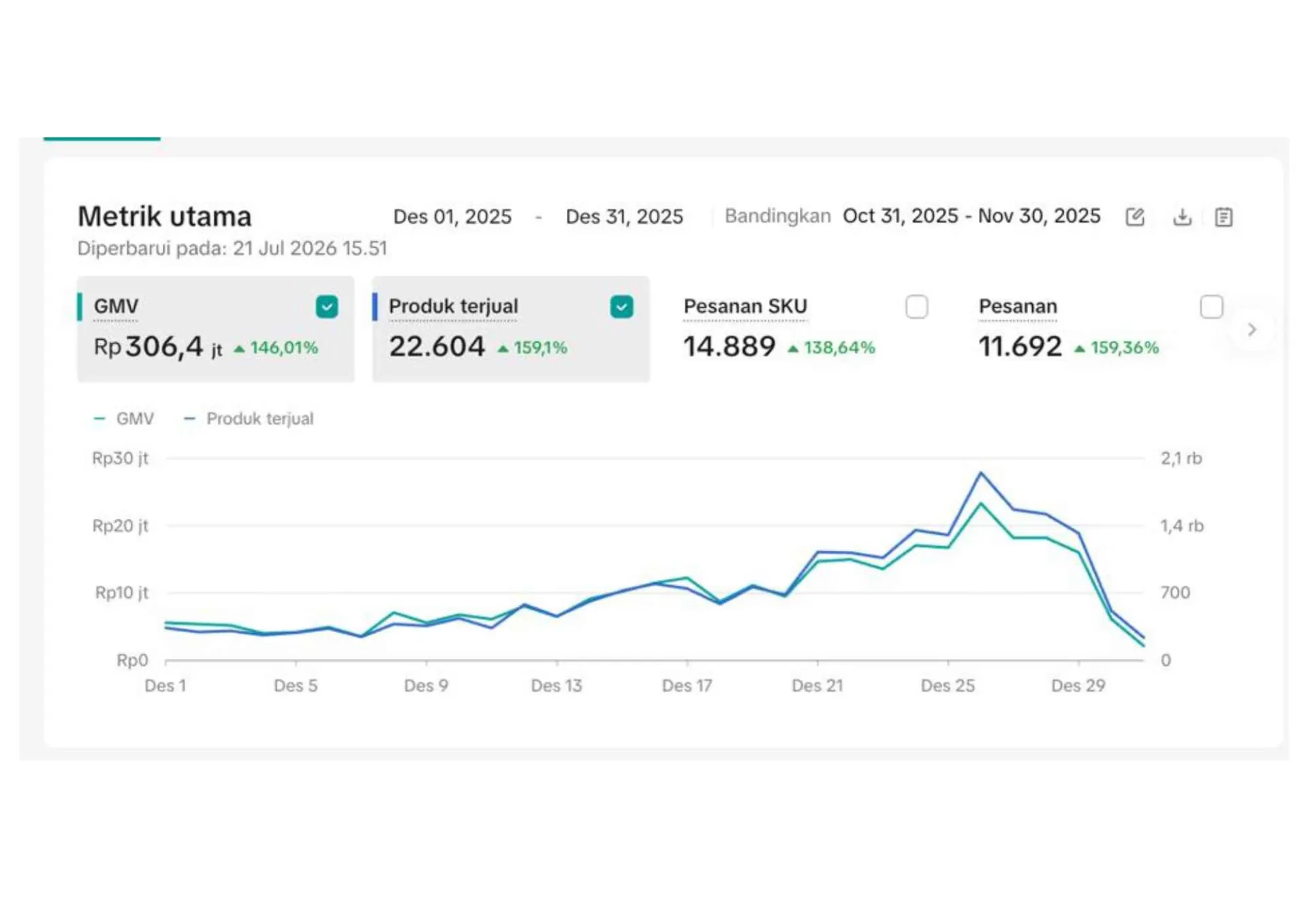The height and width of the screenshot is (924, 1308).
Task: Select the GMV metric card
Action: 215,329
